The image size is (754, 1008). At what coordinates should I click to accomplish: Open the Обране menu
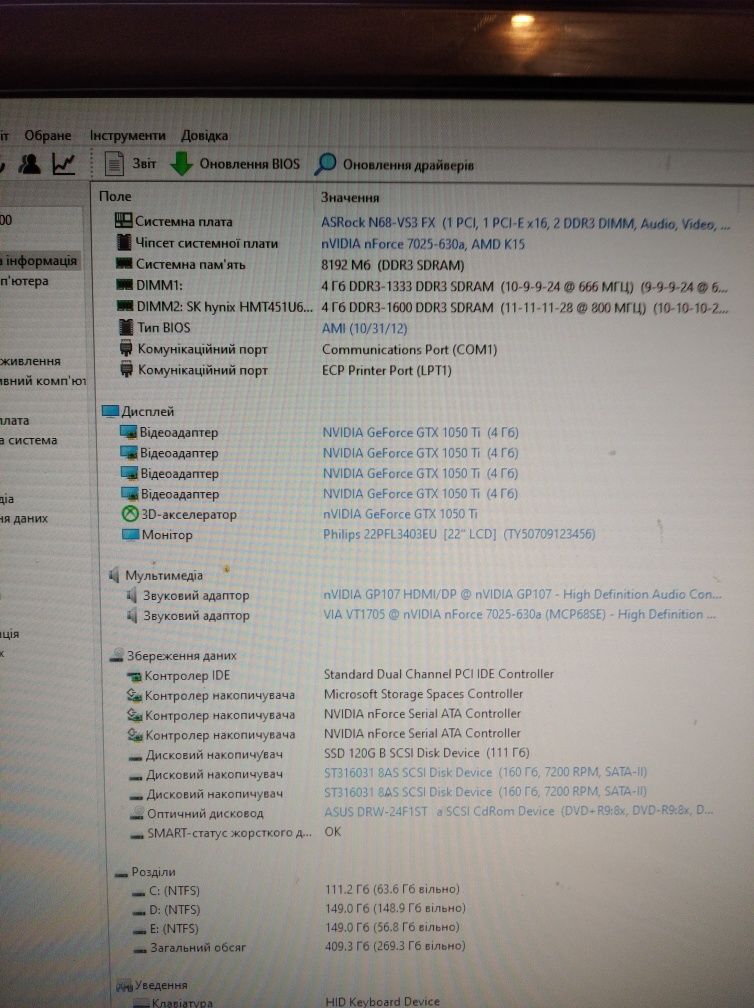[x=48, y=136]
